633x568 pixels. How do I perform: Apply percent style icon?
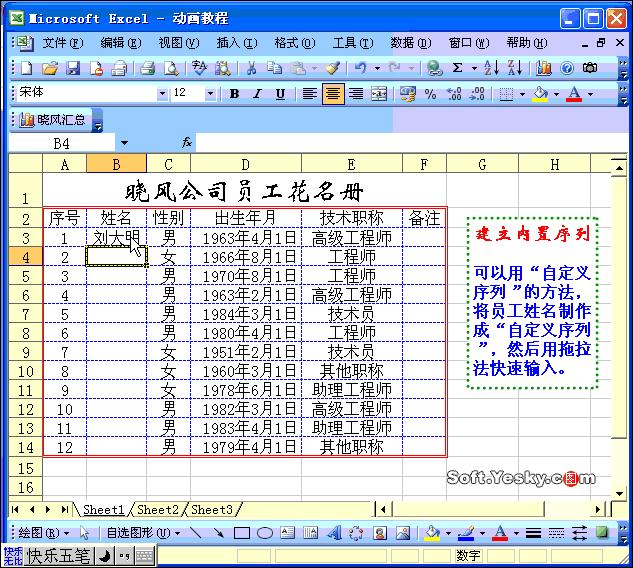click(430, 94)
